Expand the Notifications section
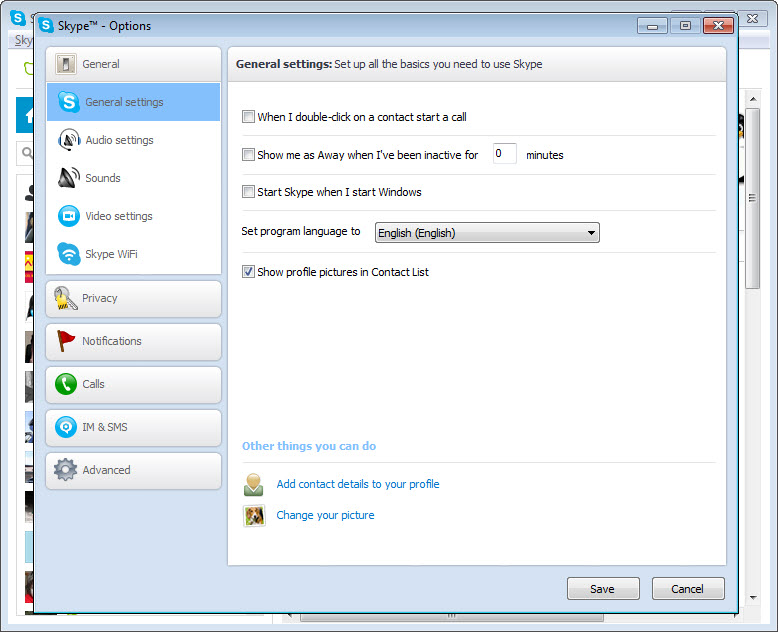The image size is (778, 632). tap(133, 341)
